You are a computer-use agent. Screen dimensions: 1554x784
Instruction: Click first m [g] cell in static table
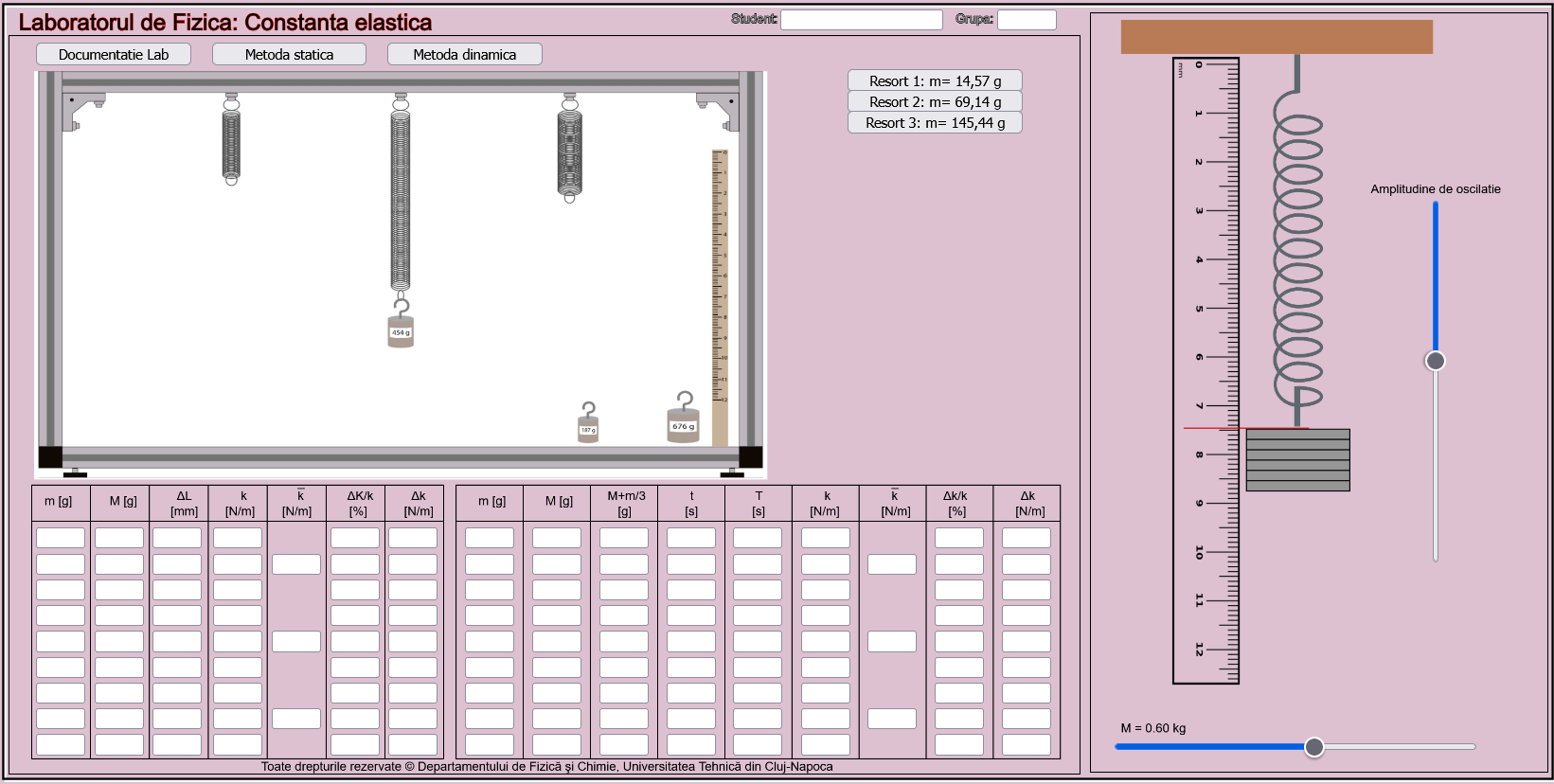(61, 538)
